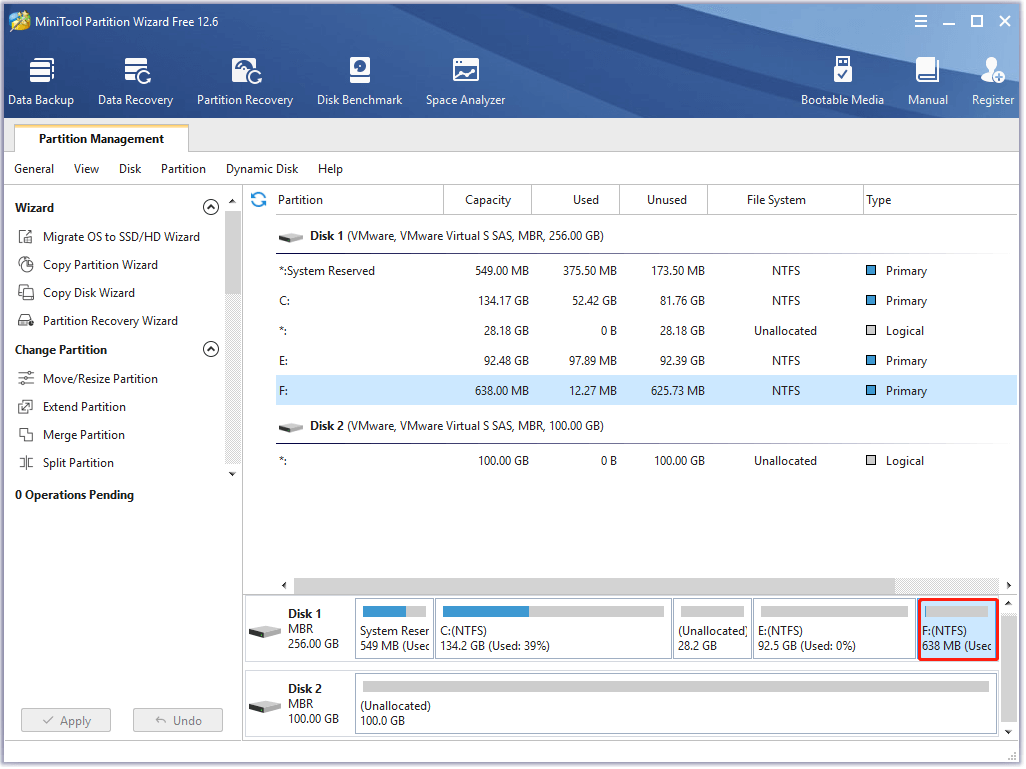Create Bootable Media
This screenshot has height=769, width=1026.
coord(843,80)
